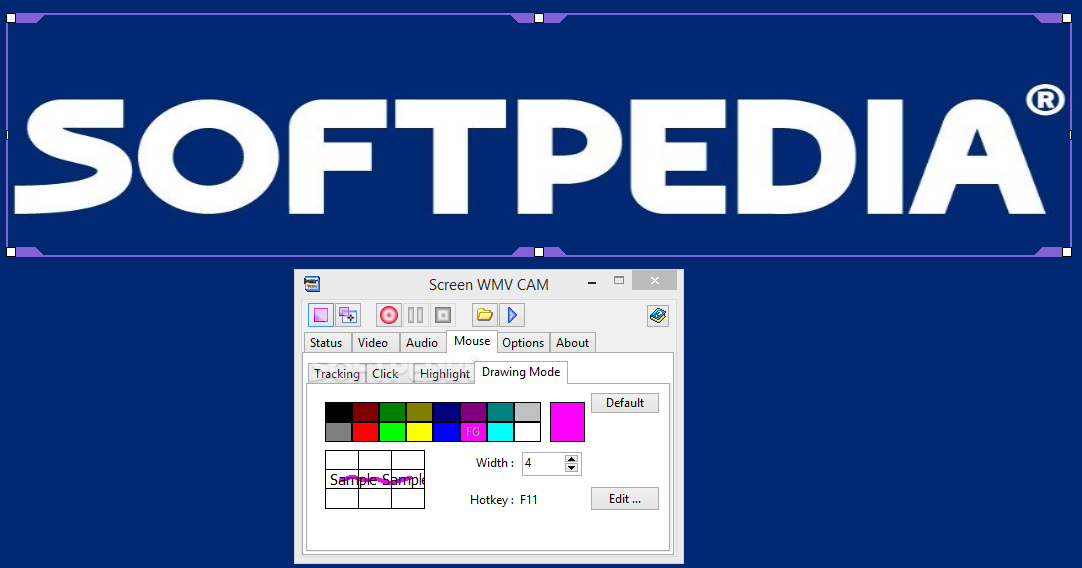Switch to the Video tab
Screen dimensions: 1082x568
[373, 343]
